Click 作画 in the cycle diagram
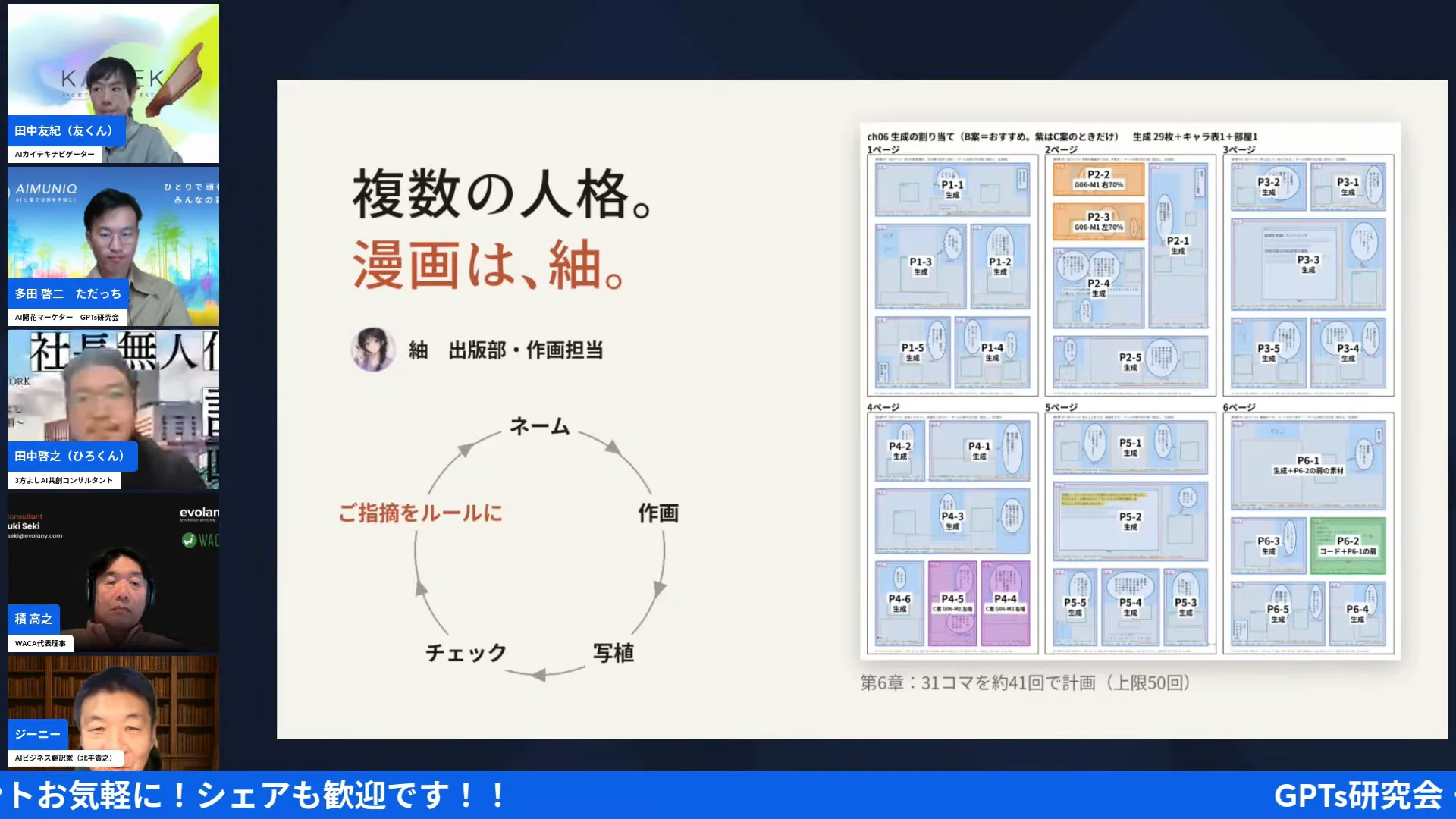Viewport: 1456px width, 819px height. coord(658,513)
